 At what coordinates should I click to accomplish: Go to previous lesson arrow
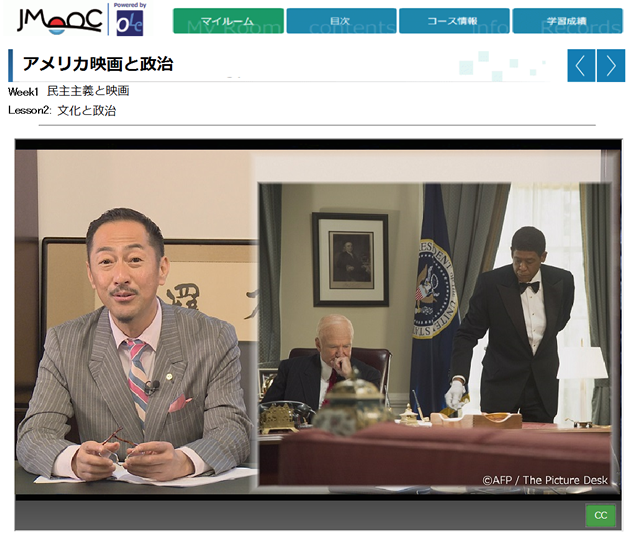click(x=581, y=65)
